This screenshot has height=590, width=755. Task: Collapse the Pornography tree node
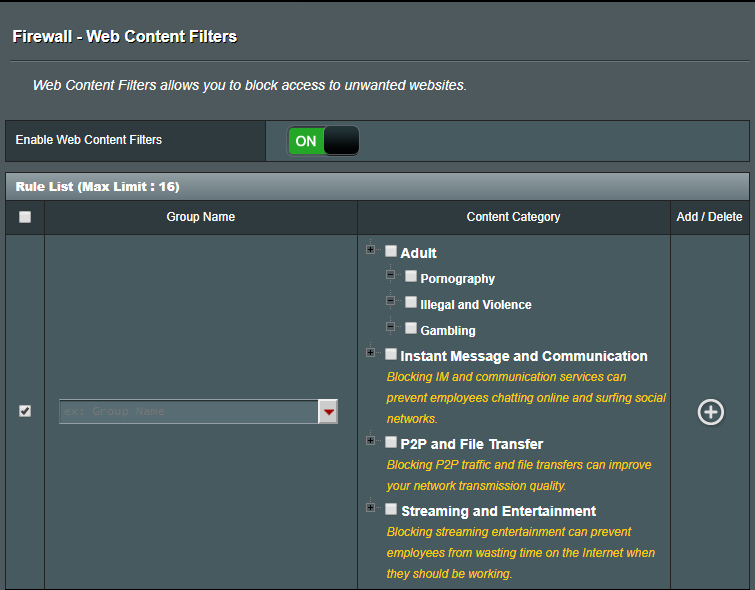[x=391, y=275]
